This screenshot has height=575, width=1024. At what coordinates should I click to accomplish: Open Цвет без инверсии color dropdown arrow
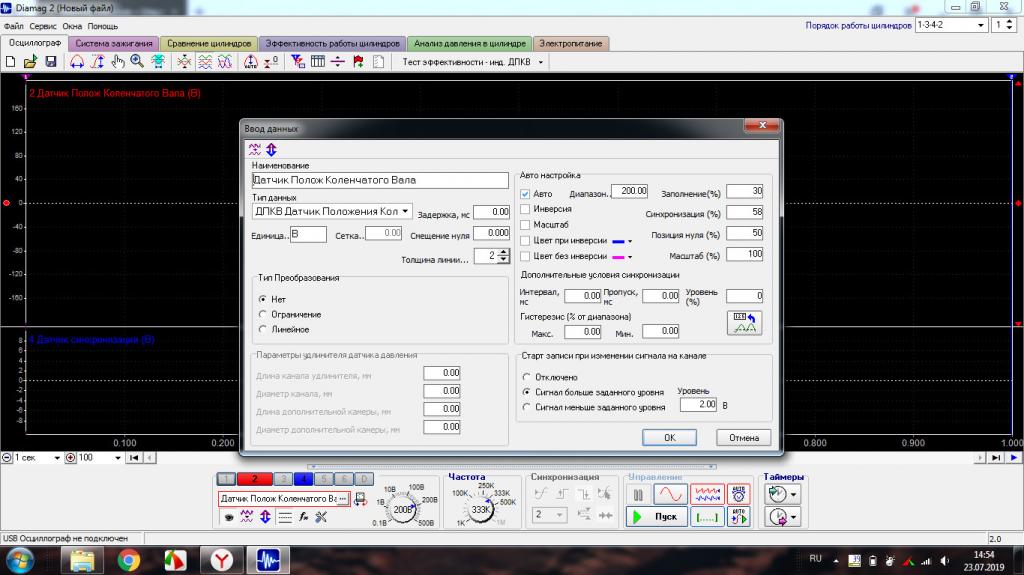[x=630, y=257]
